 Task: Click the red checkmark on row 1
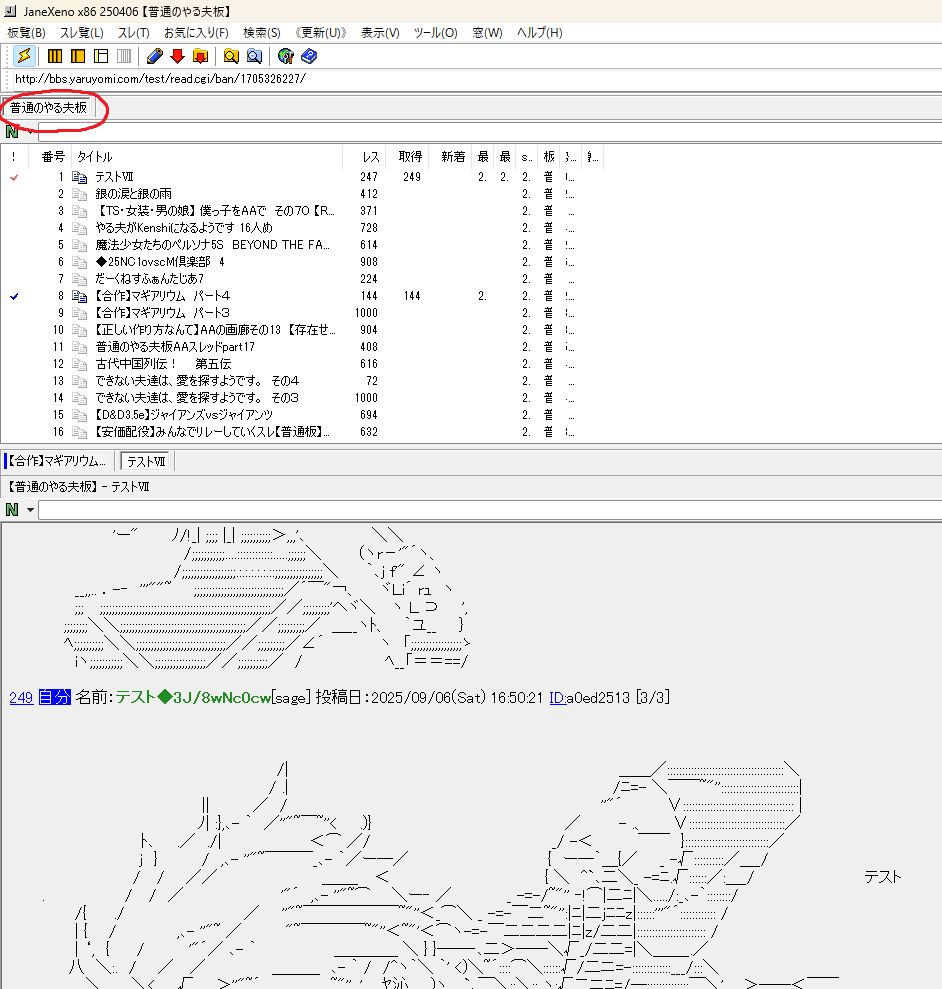point(14,177)
